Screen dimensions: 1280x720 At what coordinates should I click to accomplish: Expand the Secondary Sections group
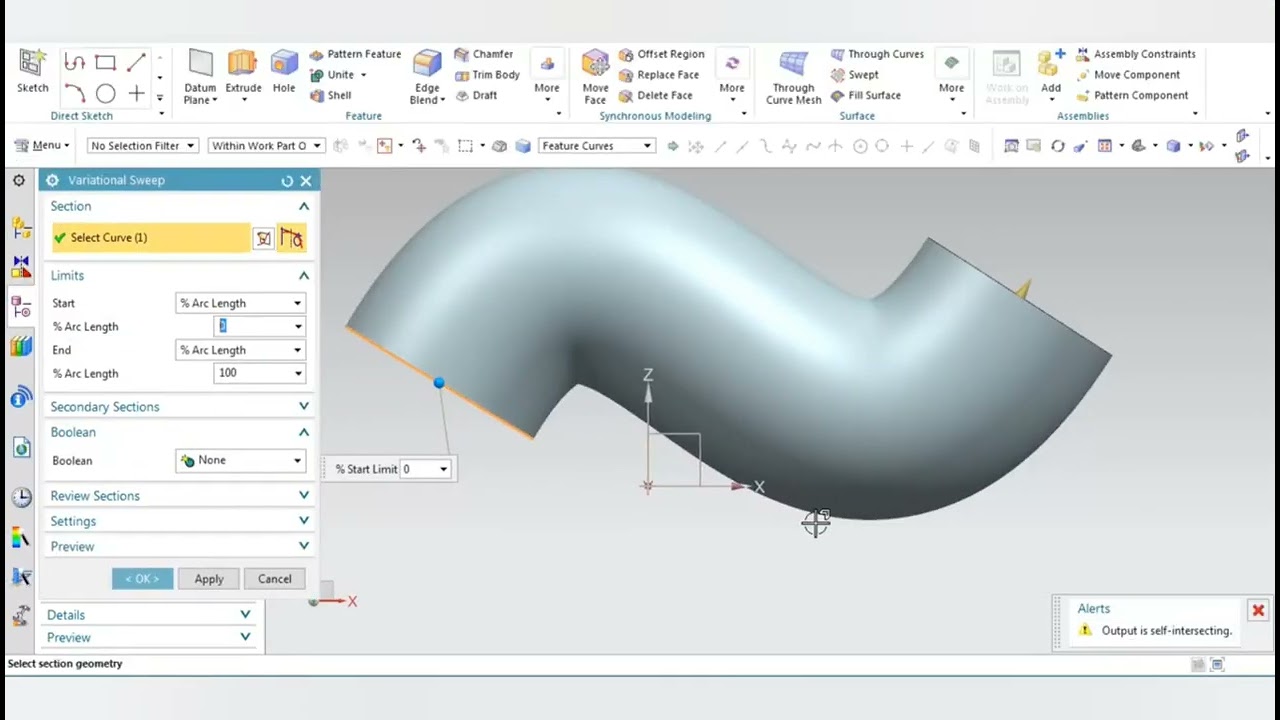click(x=304, y=406)
